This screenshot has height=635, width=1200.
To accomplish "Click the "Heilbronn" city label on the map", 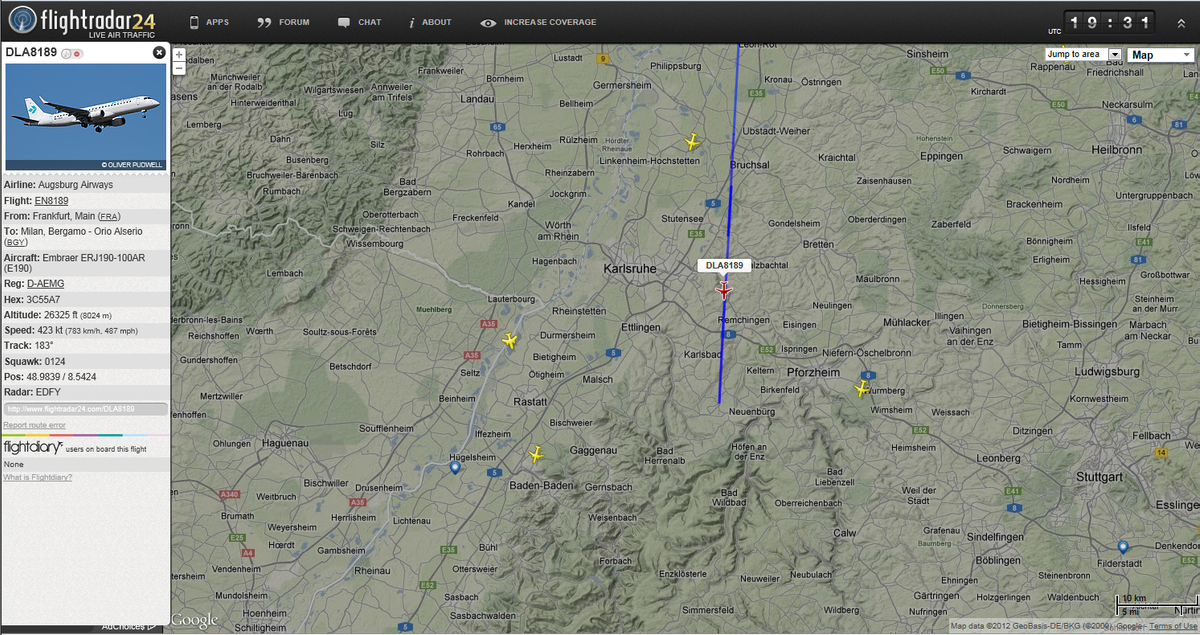I will 1117,149.
